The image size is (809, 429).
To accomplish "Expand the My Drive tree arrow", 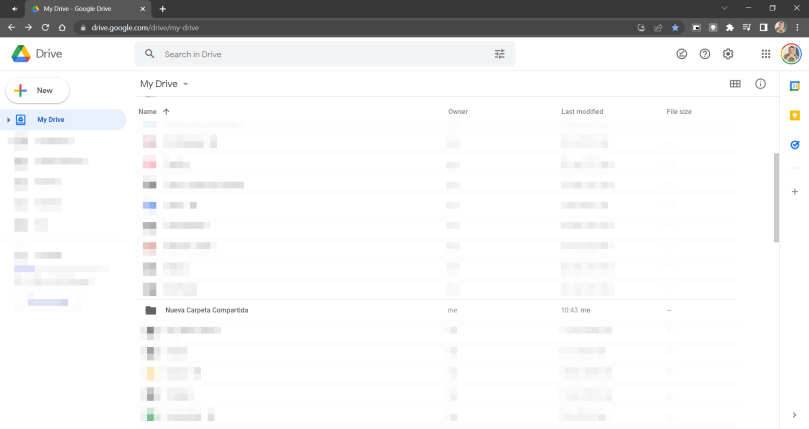I will 8,120.
